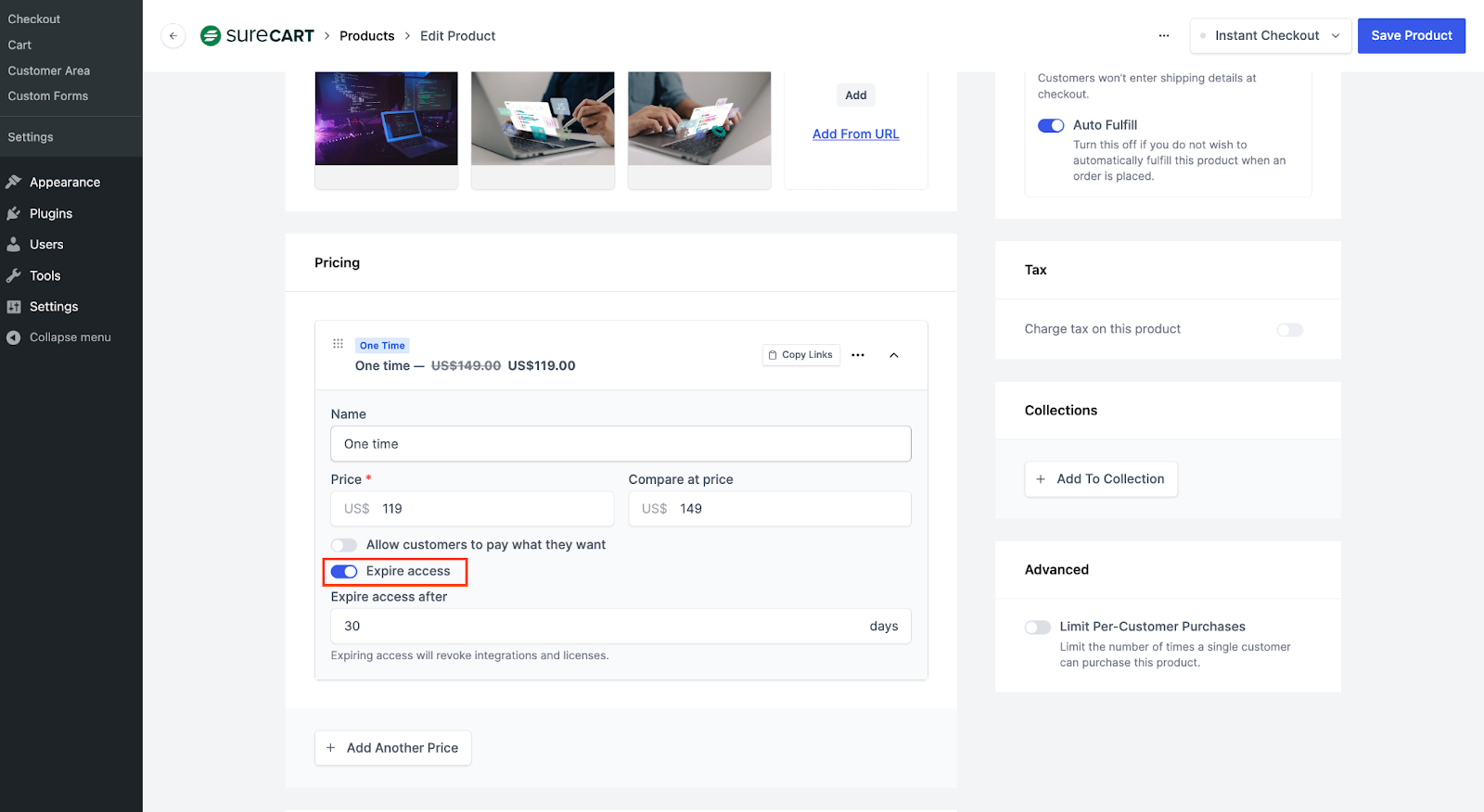Open the Tools menu
Screen dimensions: 1484x812
(x=45, y=275)
